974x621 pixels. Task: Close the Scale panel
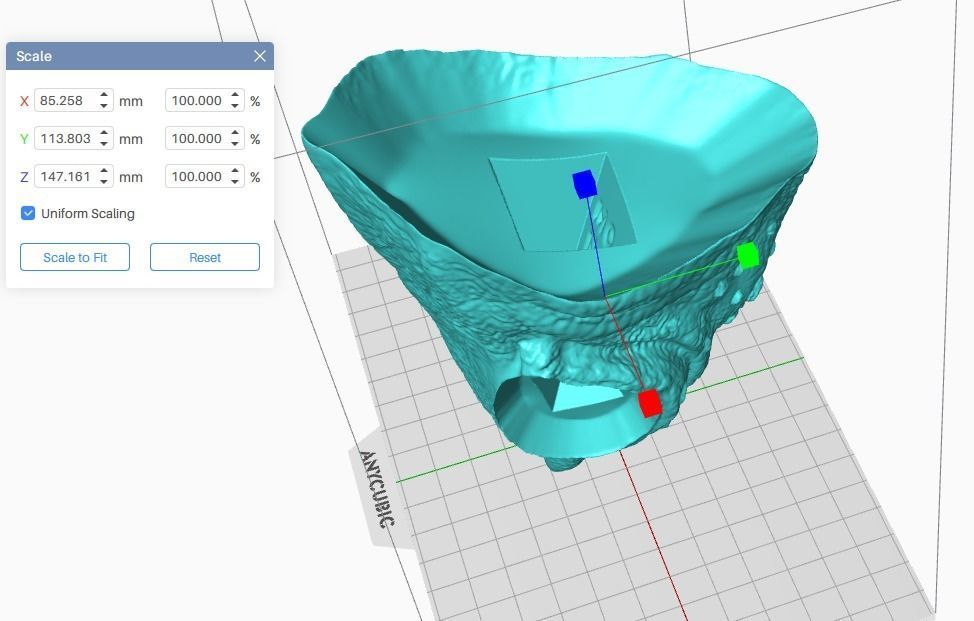click(x=260, y=57)
